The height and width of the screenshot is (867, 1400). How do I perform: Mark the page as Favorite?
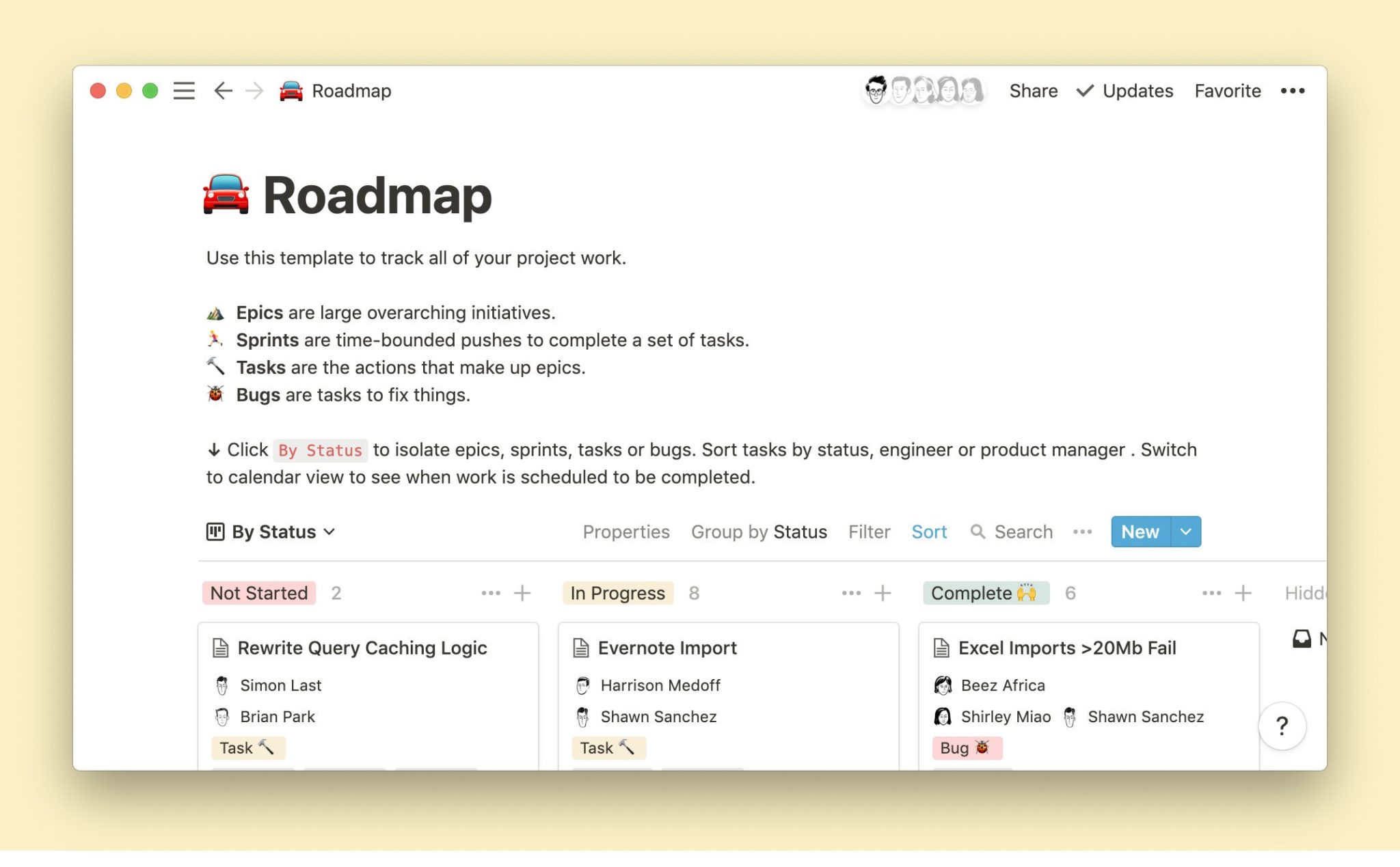pyautogui.click(x=1227, y=91)
